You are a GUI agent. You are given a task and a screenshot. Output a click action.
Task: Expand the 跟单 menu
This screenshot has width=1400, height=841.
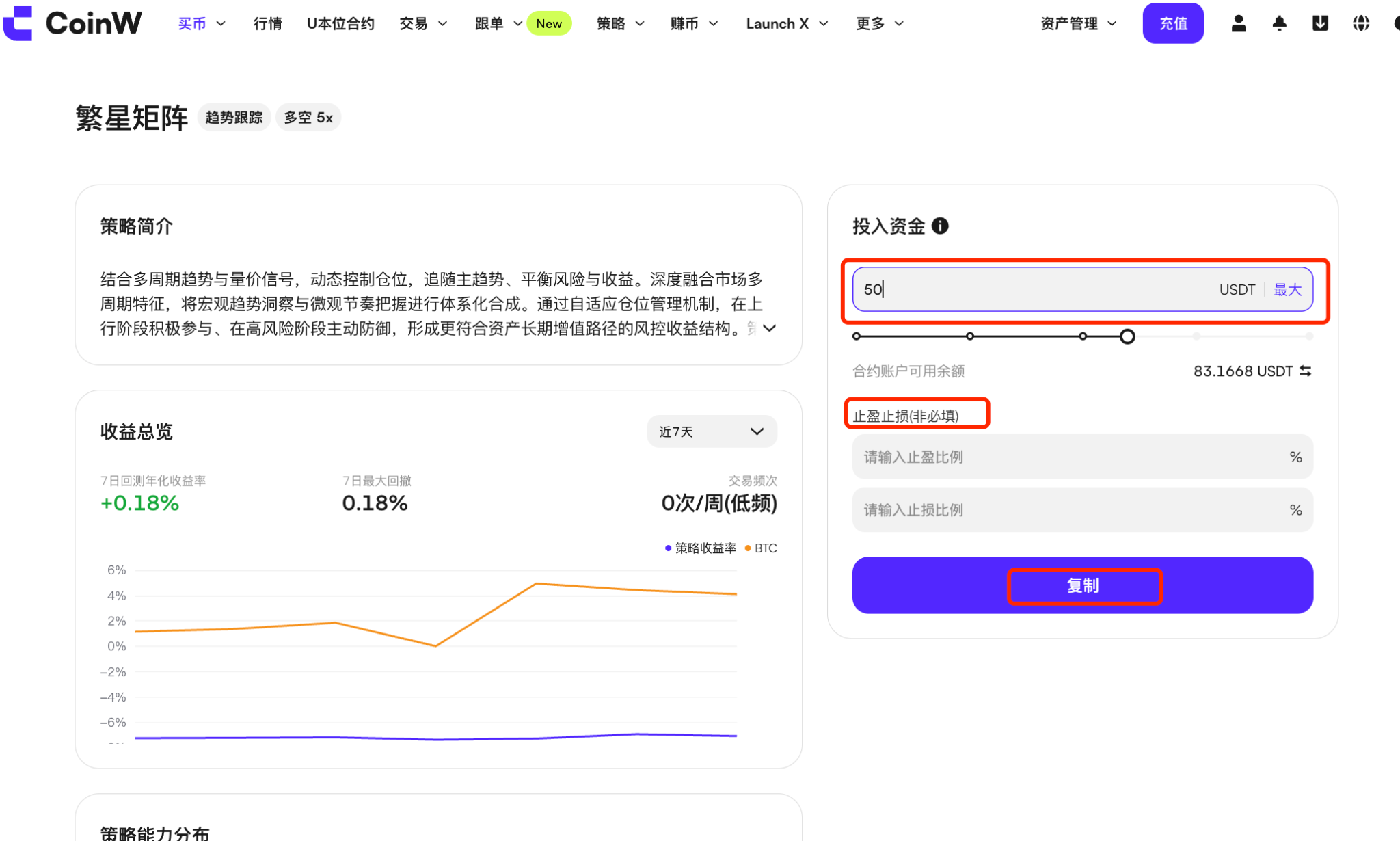point(499,23)
